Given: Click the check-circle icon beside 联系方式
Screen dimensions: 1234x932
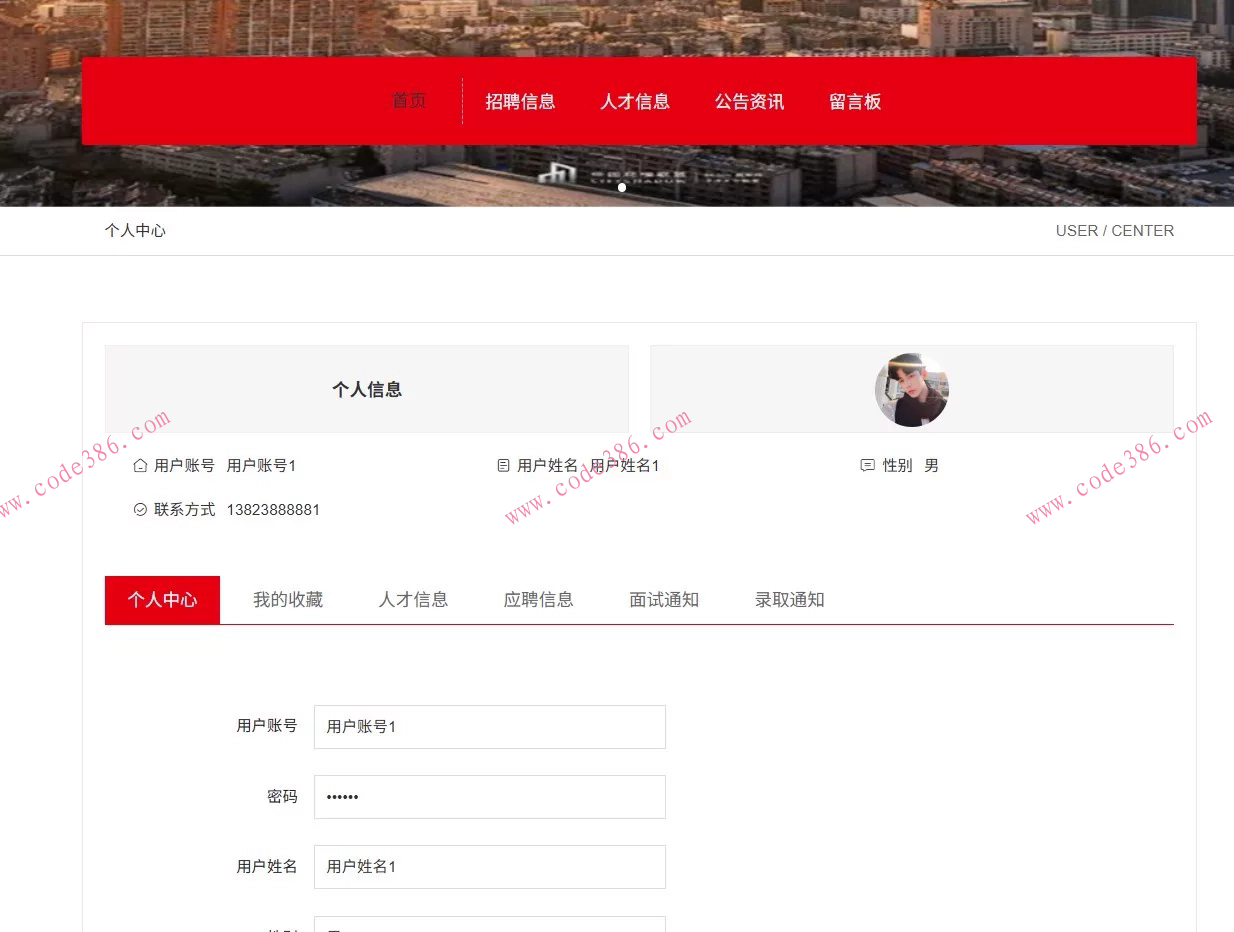Looking at the screenshot, I should click(x=139, y=509).
